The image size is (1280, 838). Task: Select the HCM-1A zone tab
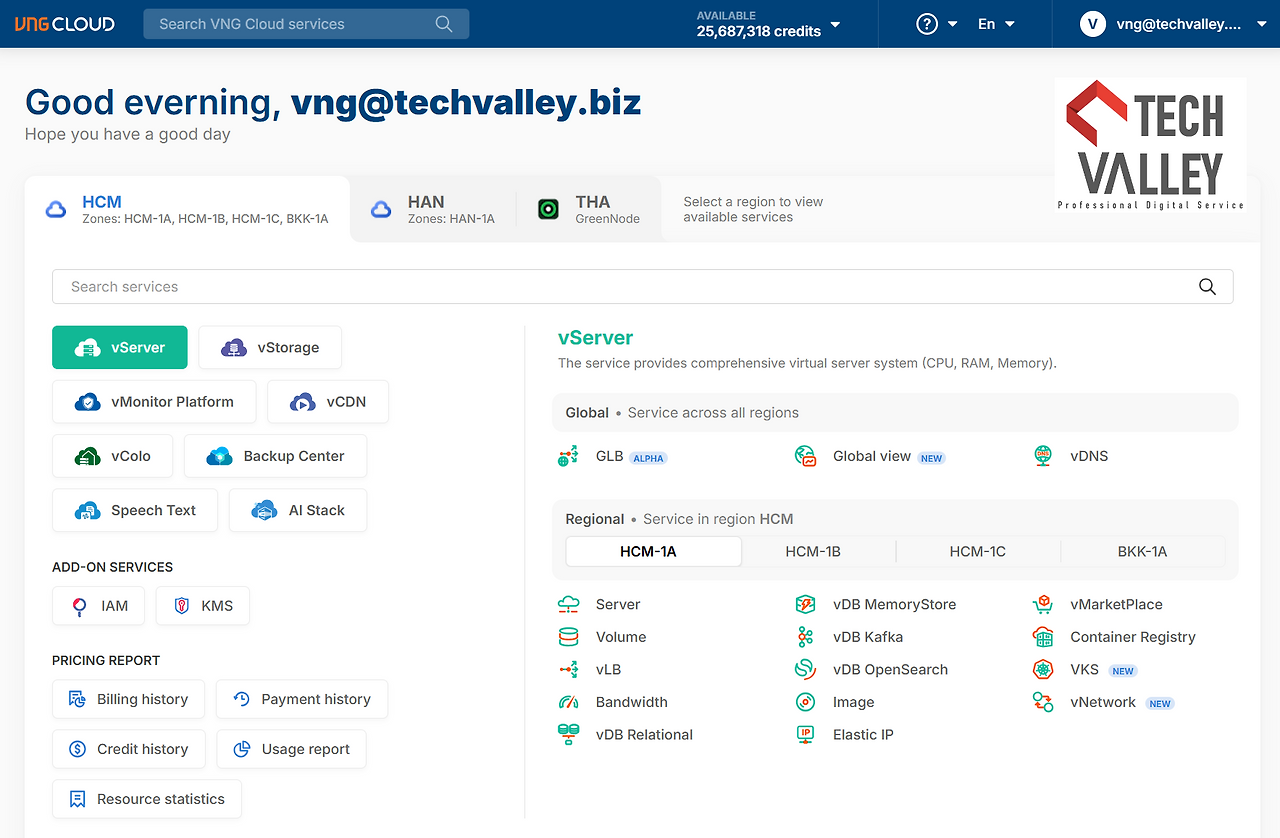click(x=654, y=551)
